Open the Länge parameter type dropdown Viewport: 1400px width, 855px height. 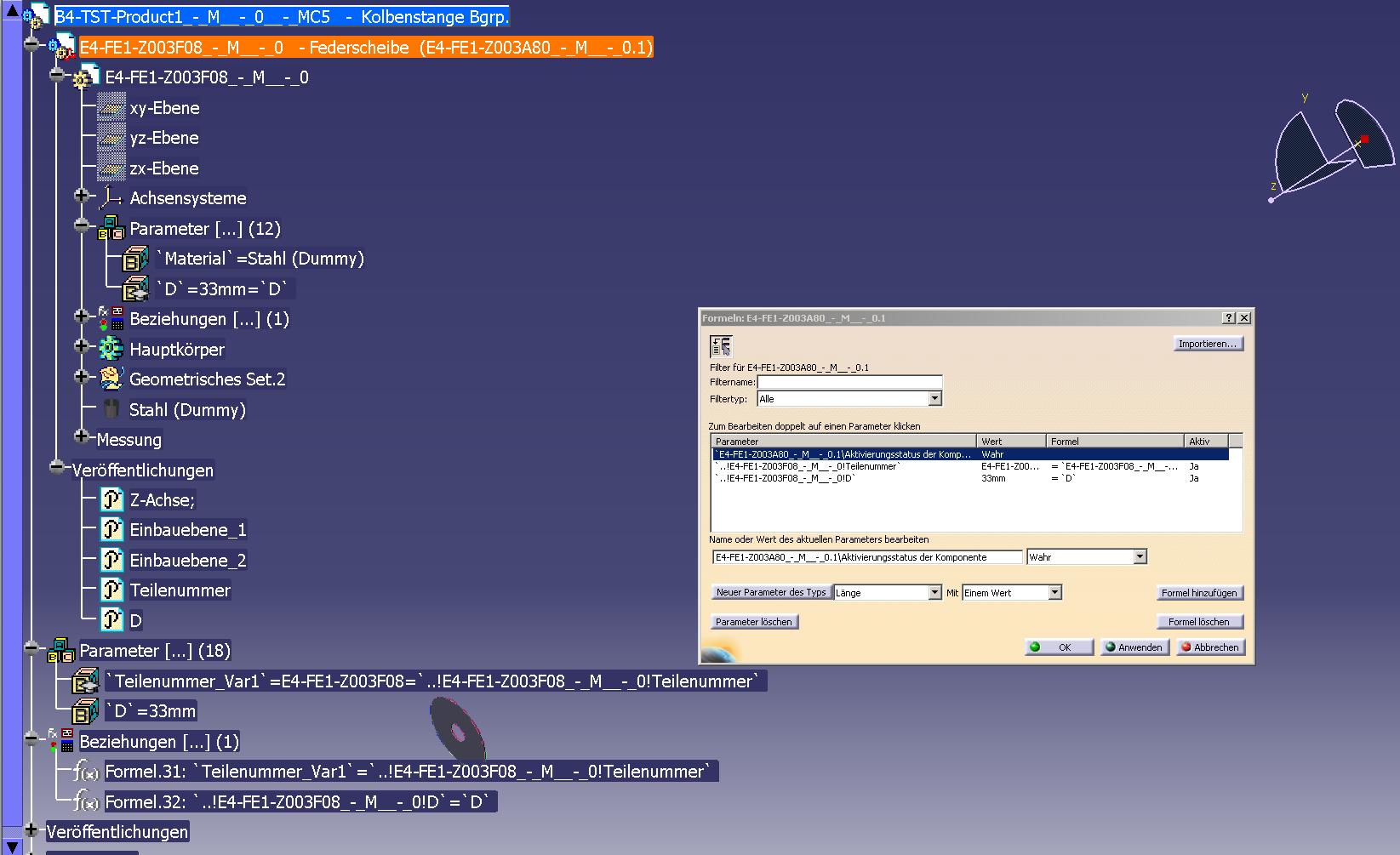pos(934,592)
